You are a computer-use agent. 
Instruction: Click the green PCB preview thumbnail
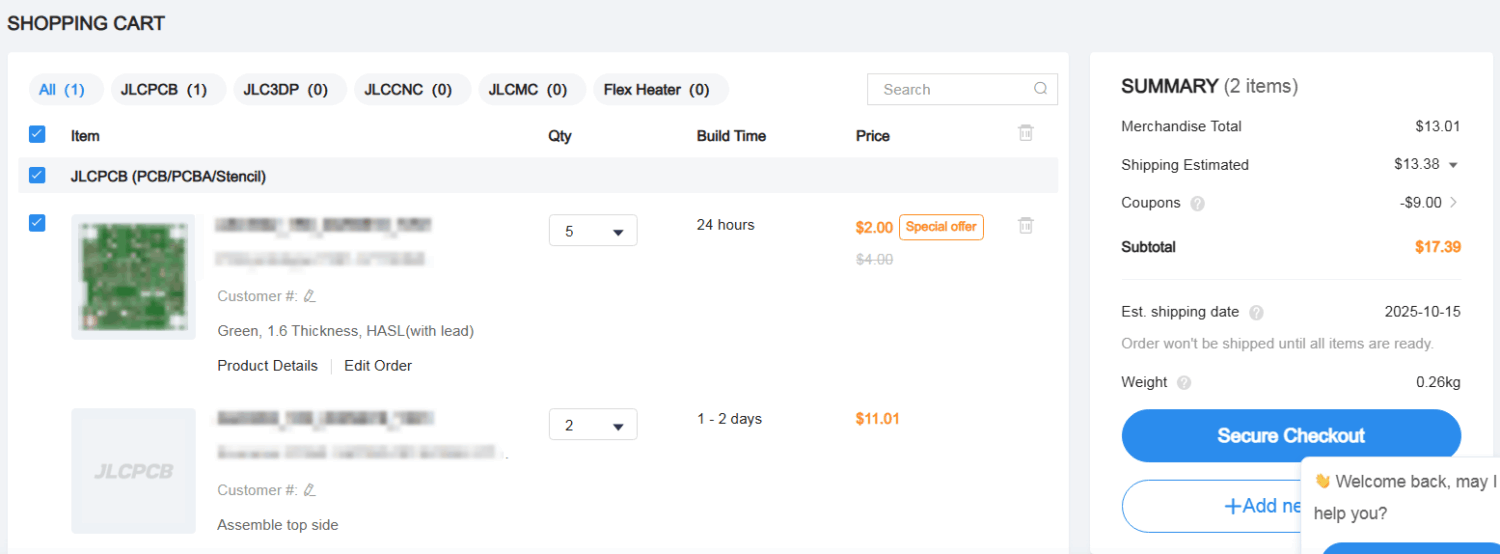pos(133,277)
